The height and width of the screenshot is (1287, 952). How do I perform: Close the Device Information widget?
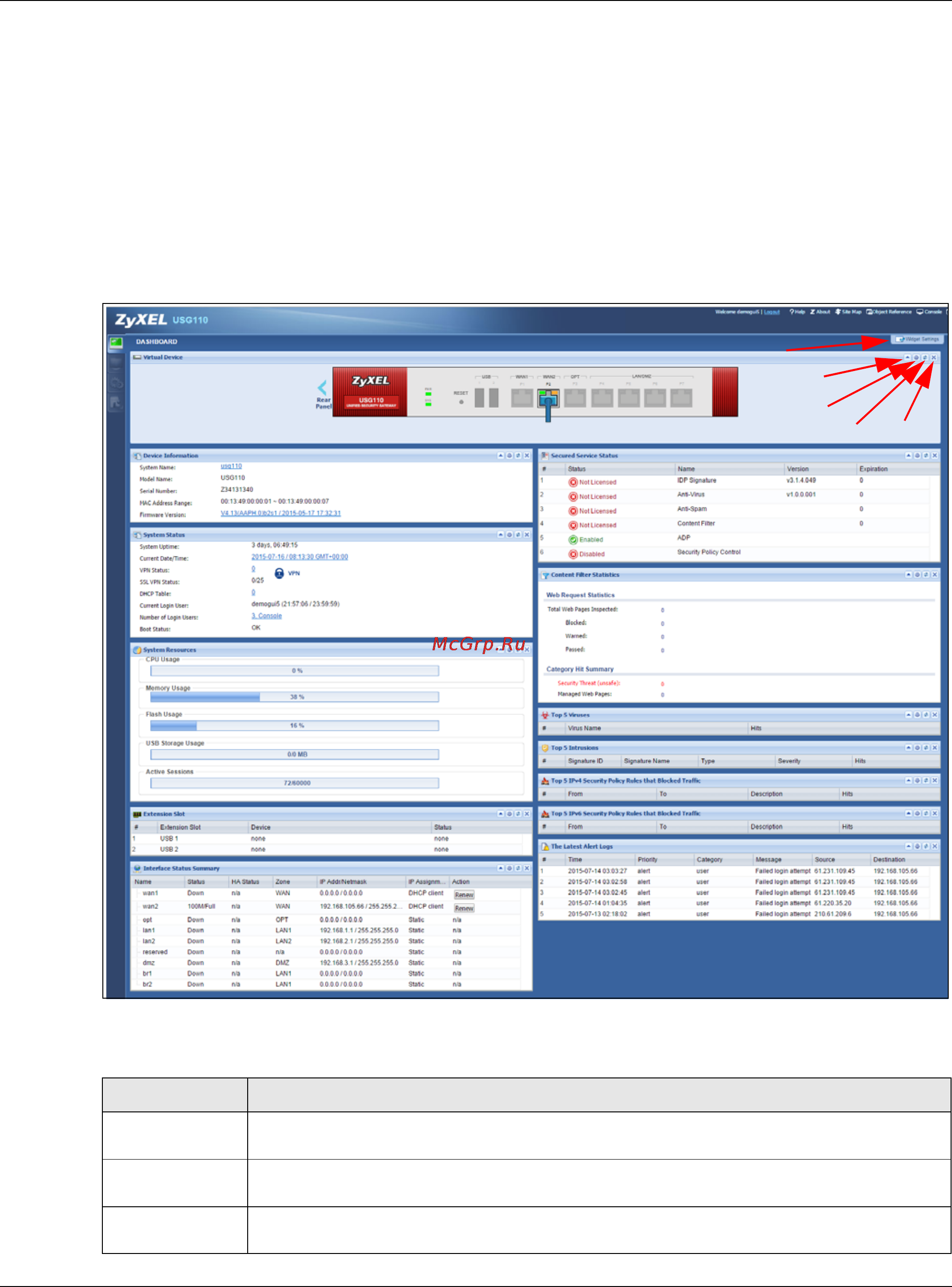coord(526,456)
